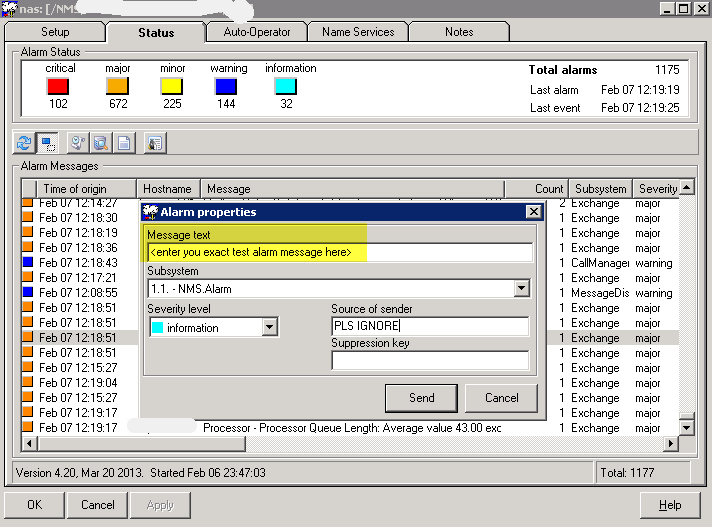Sort by Time of origin column header
Screen dimensions: 712x527
click(x=86, y=188)
